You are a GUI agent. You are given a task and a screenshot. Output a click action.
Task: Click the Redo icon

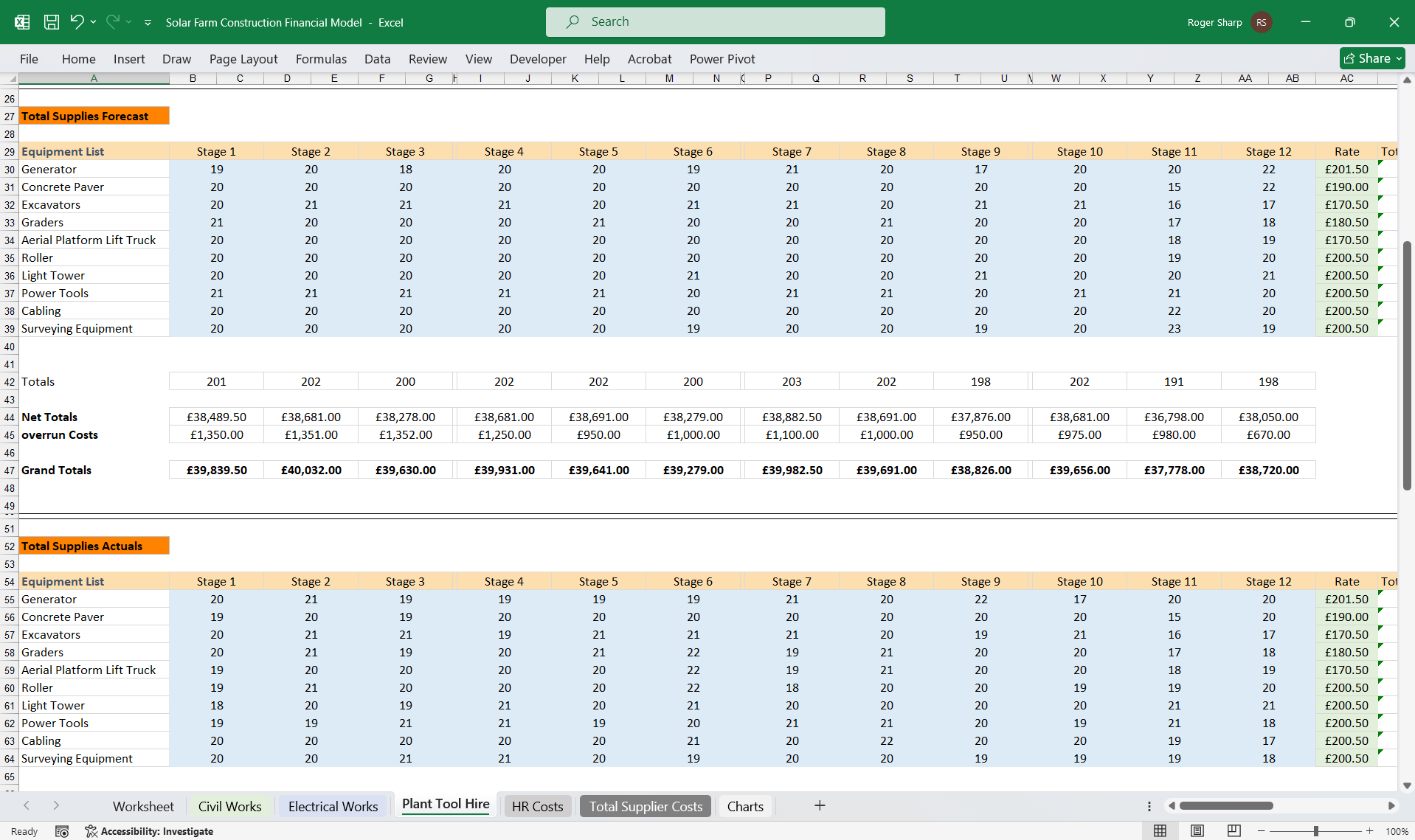click(x=113, y=22)
